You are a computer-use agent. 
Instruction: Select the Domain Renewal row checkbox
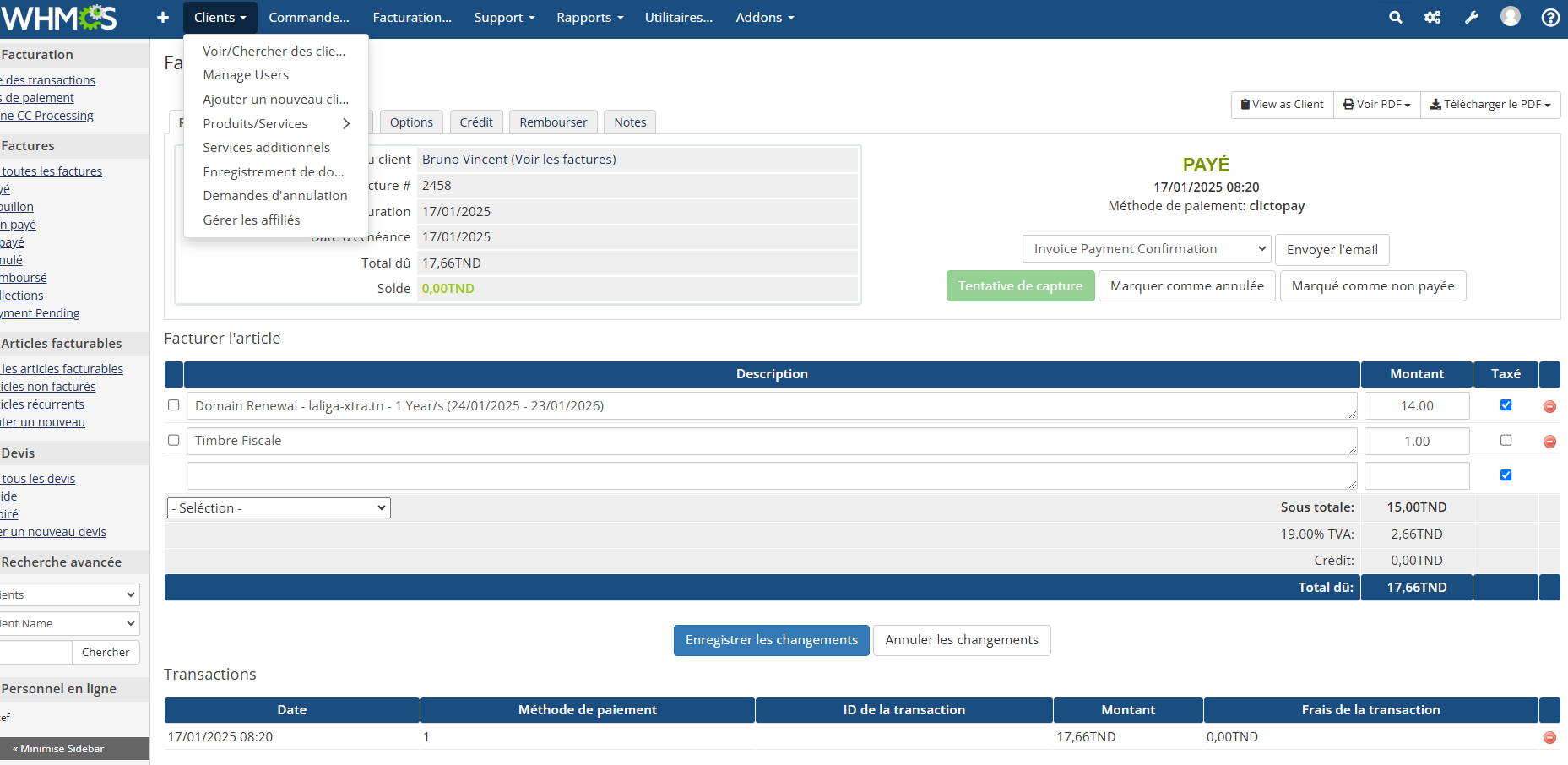(174, 405)
